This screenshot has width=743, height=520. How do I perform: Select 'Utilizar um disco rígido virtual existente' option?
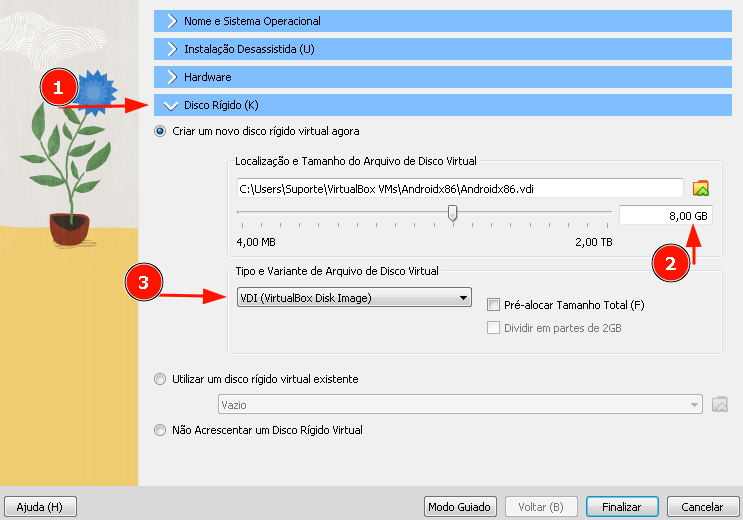(x=160, y=379)
